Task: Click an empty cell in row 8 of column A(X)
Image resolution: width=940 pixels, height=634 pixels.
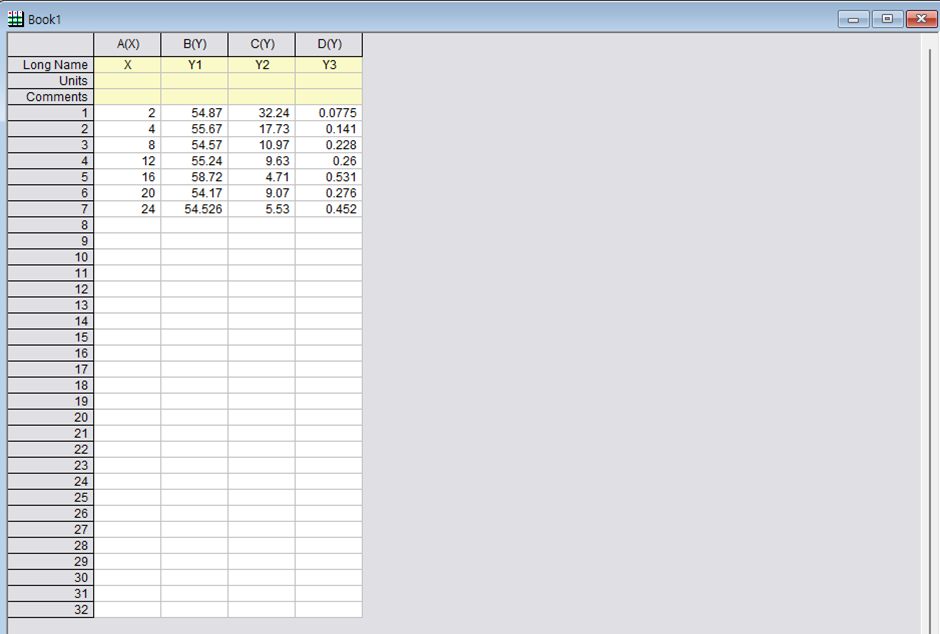Action: (126, 225)
